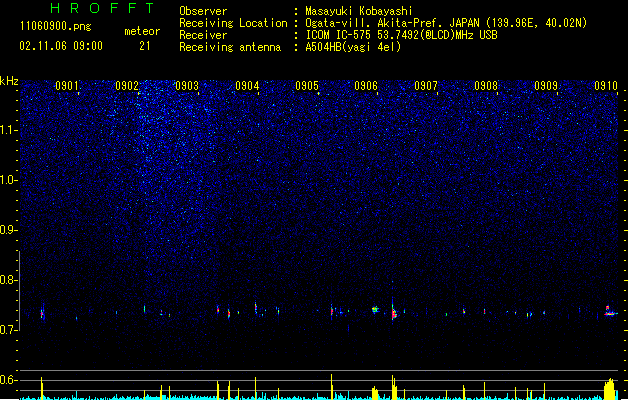This screenshot has width=629, height=400.
Task: Click the Observer label
Action: coord(203,11)
